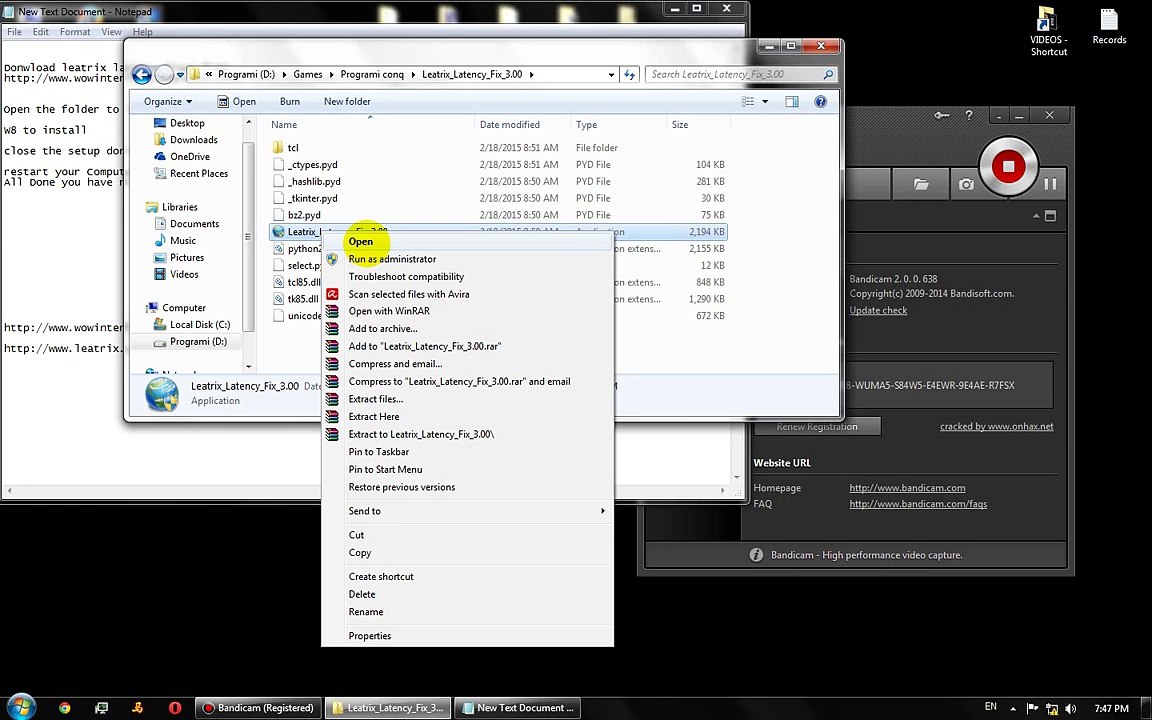Click Update check link in Bandicam
Viewport: 1152px width, 720px height.
coord(878,310)
